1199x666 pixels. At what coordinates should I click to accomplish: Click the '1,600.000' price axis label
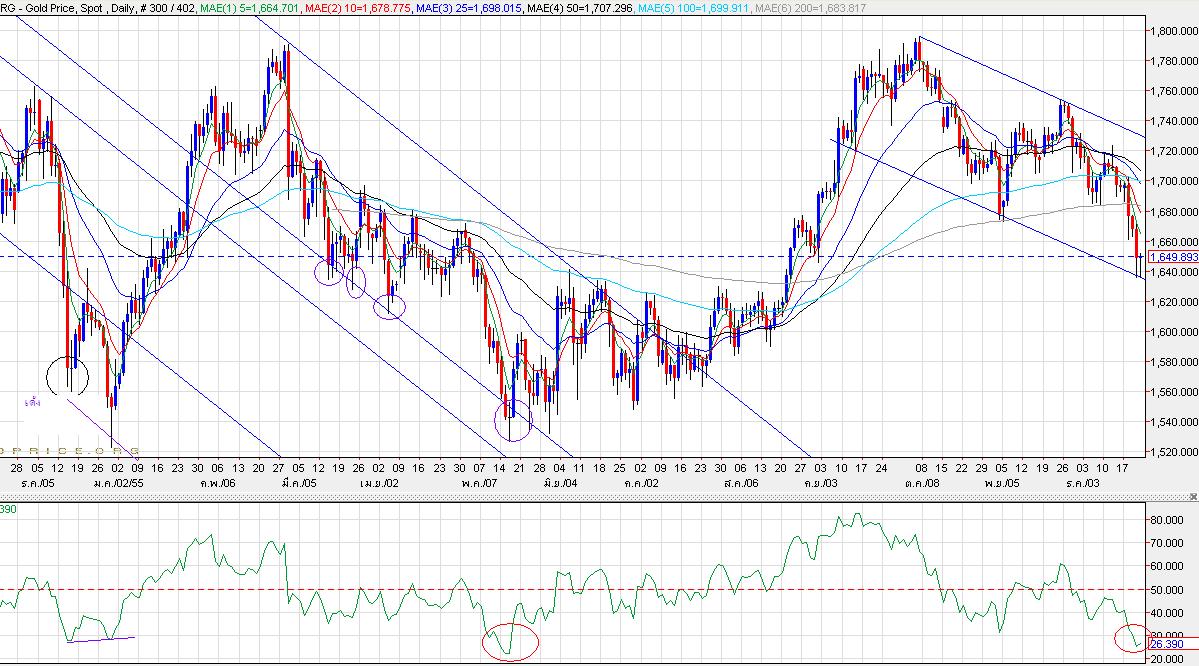coord(1174,332)
